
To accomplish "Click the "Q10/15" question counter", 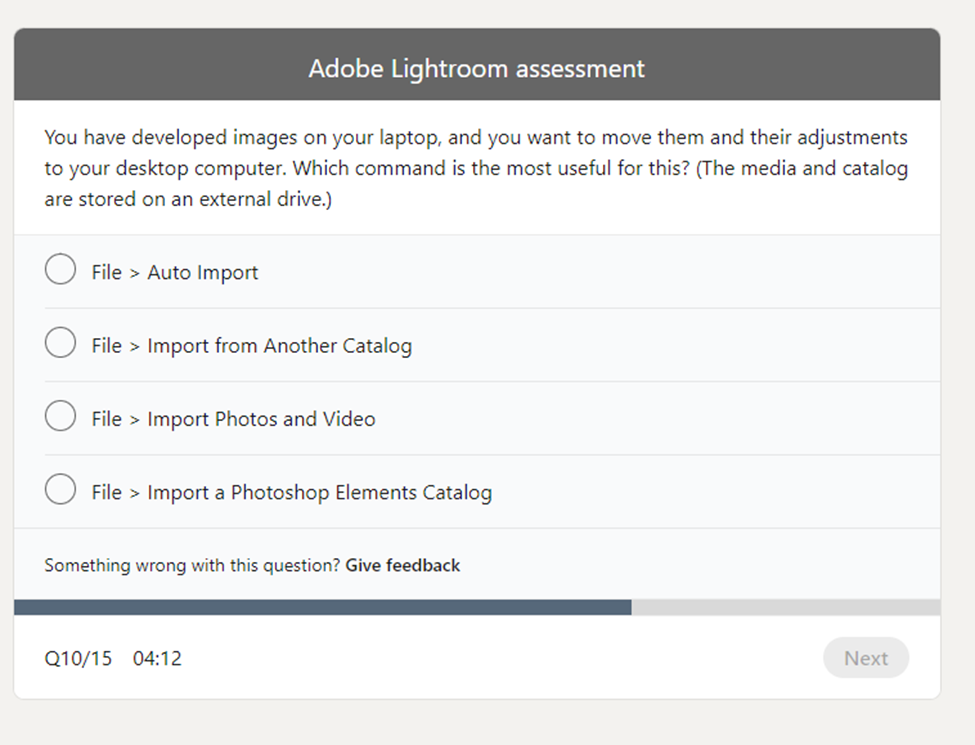I will [78, 658].
